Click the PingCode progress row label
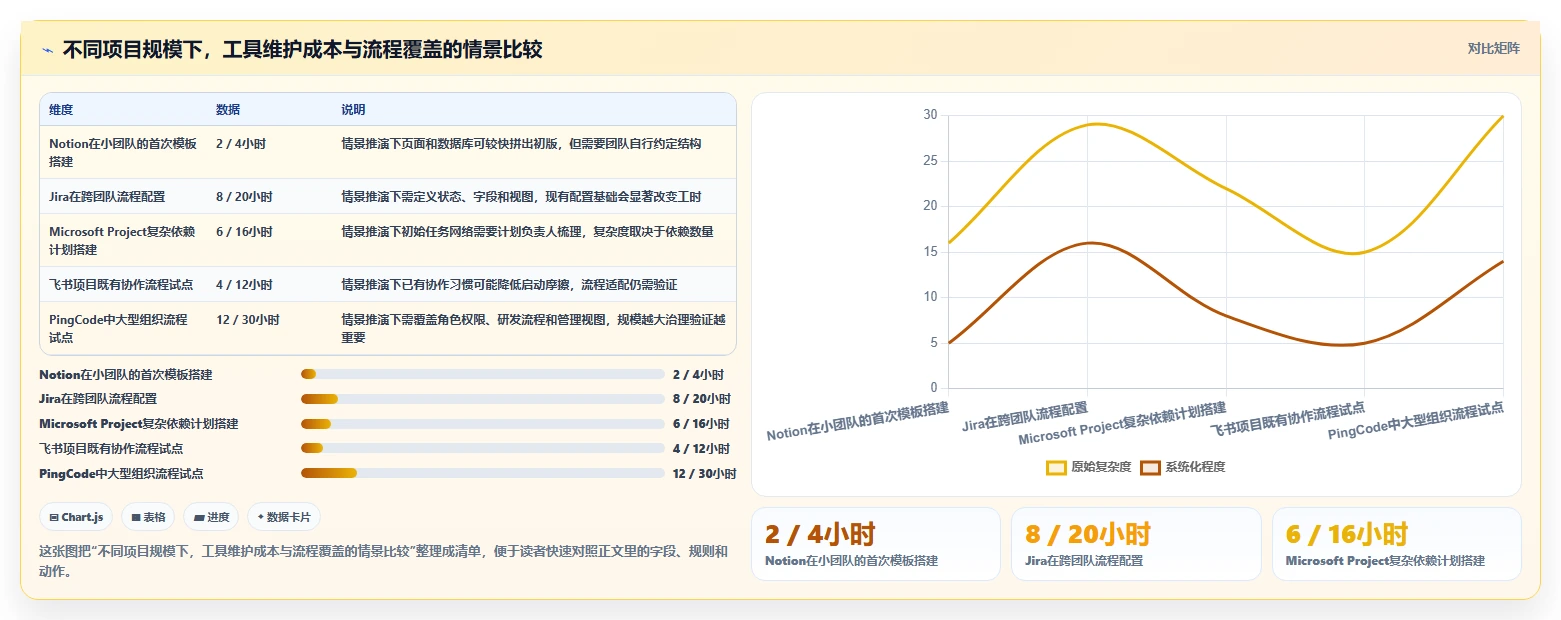 tap(121, 474)
